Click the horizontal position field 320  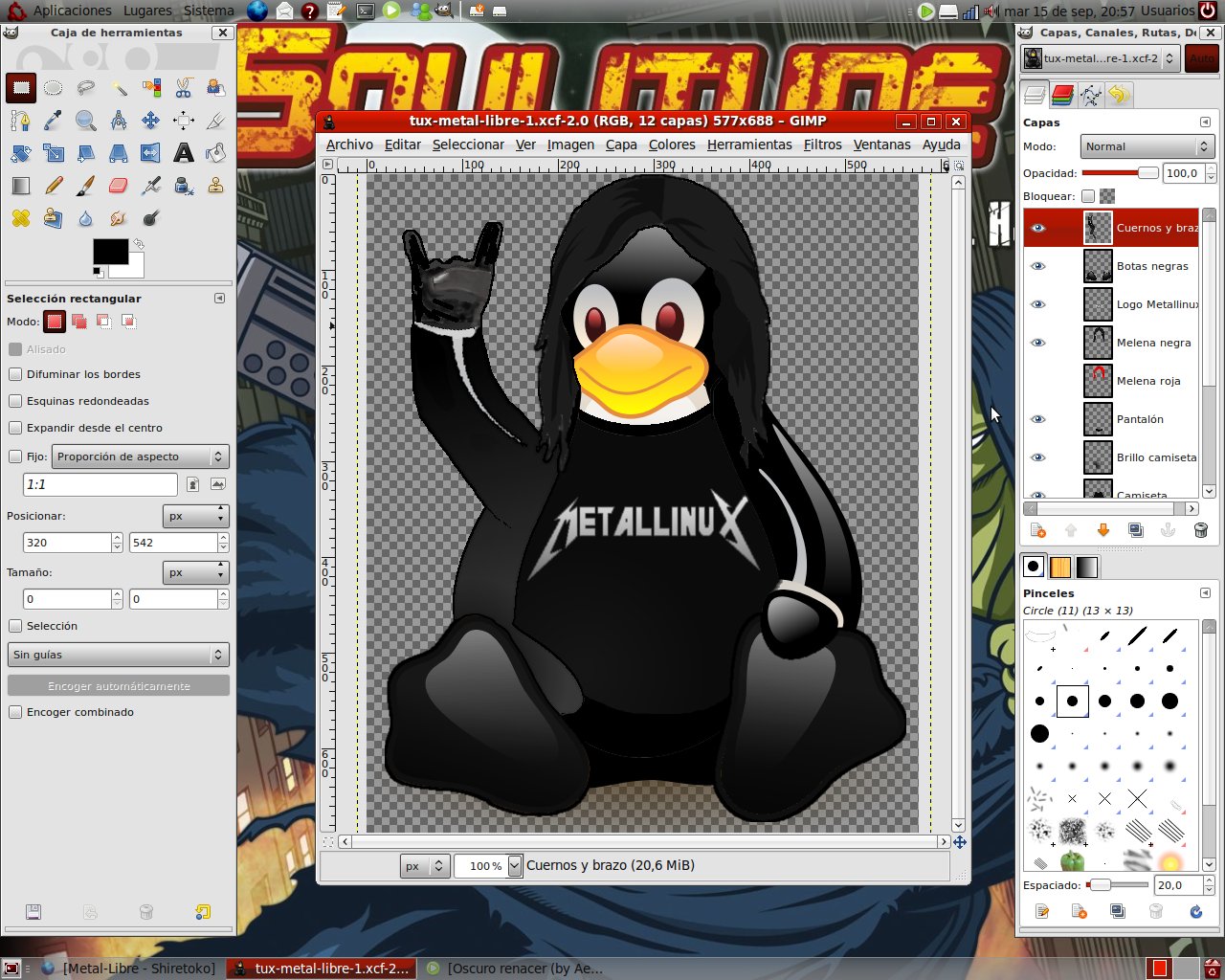[x=66, y=543]
